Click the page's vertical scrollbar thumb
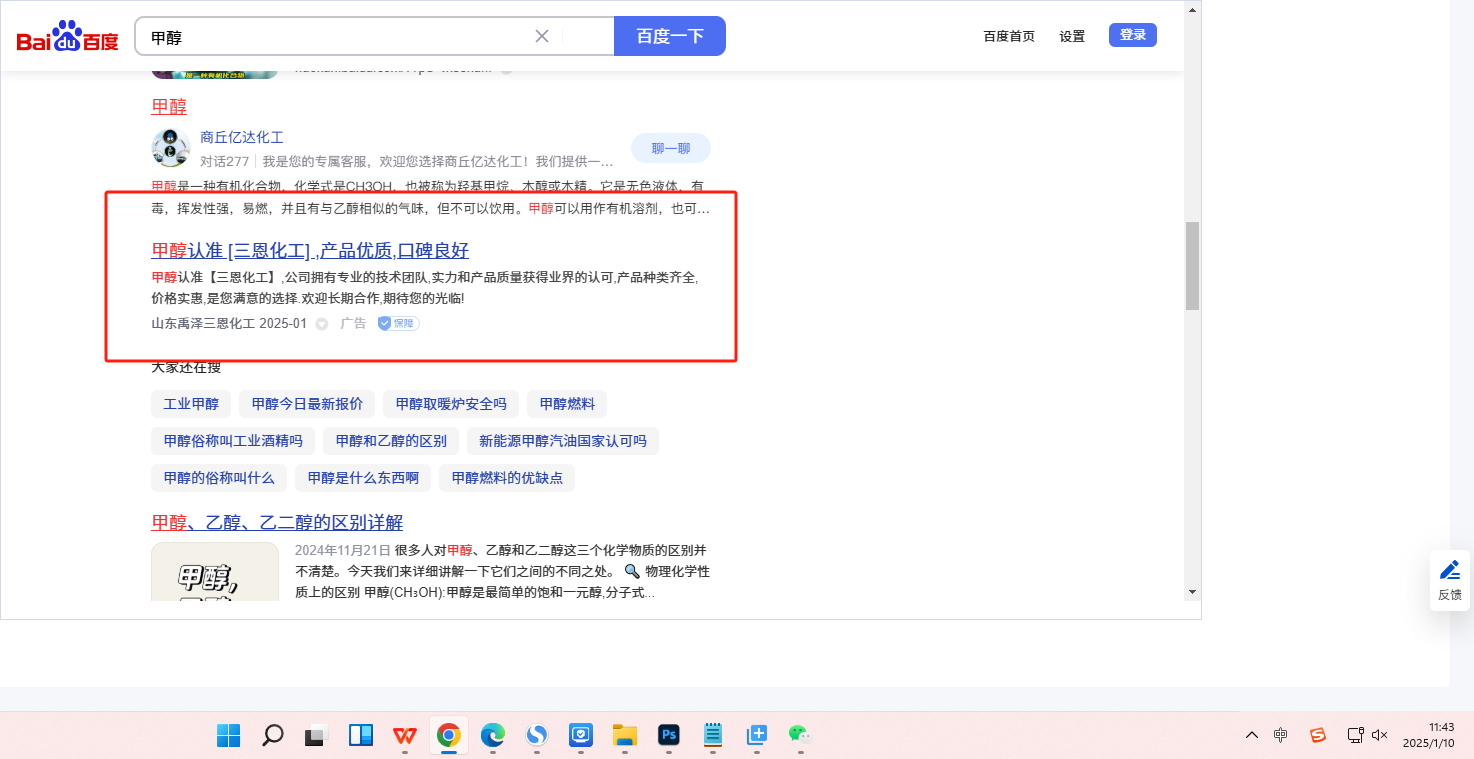1474x759 pixels. (x=1192, y=265)
